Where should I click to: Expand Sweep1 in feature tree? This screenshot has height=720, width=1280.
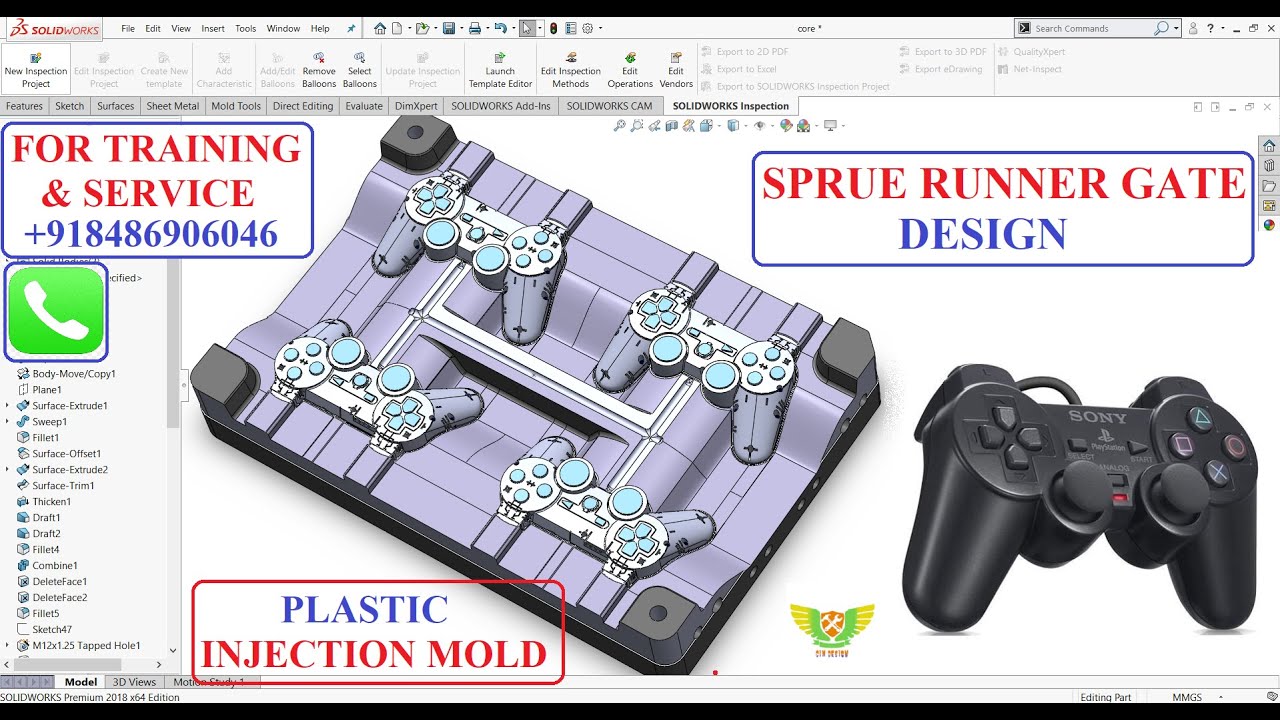tap(8, 422)
